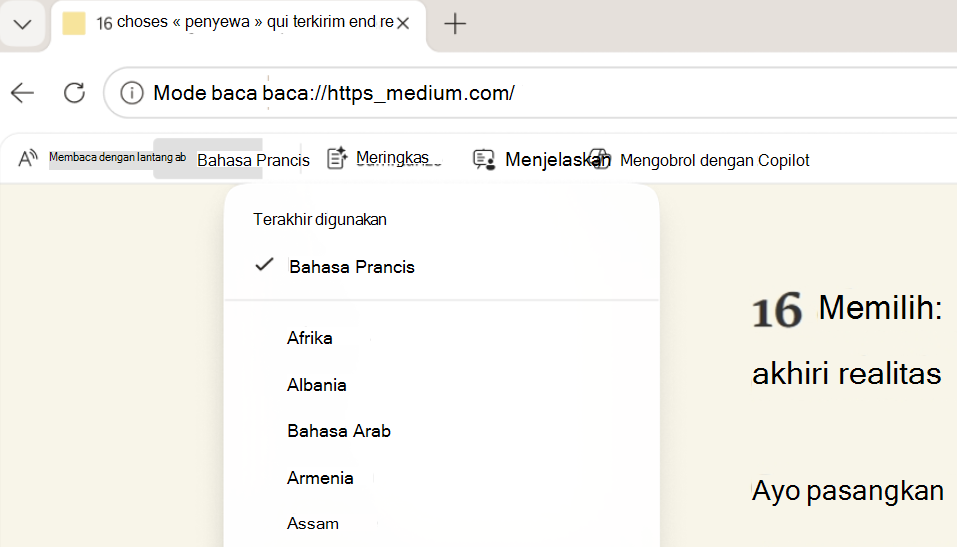Click the article heading '16 Memilih:'

pyautogui.click(x=847, y=309)
